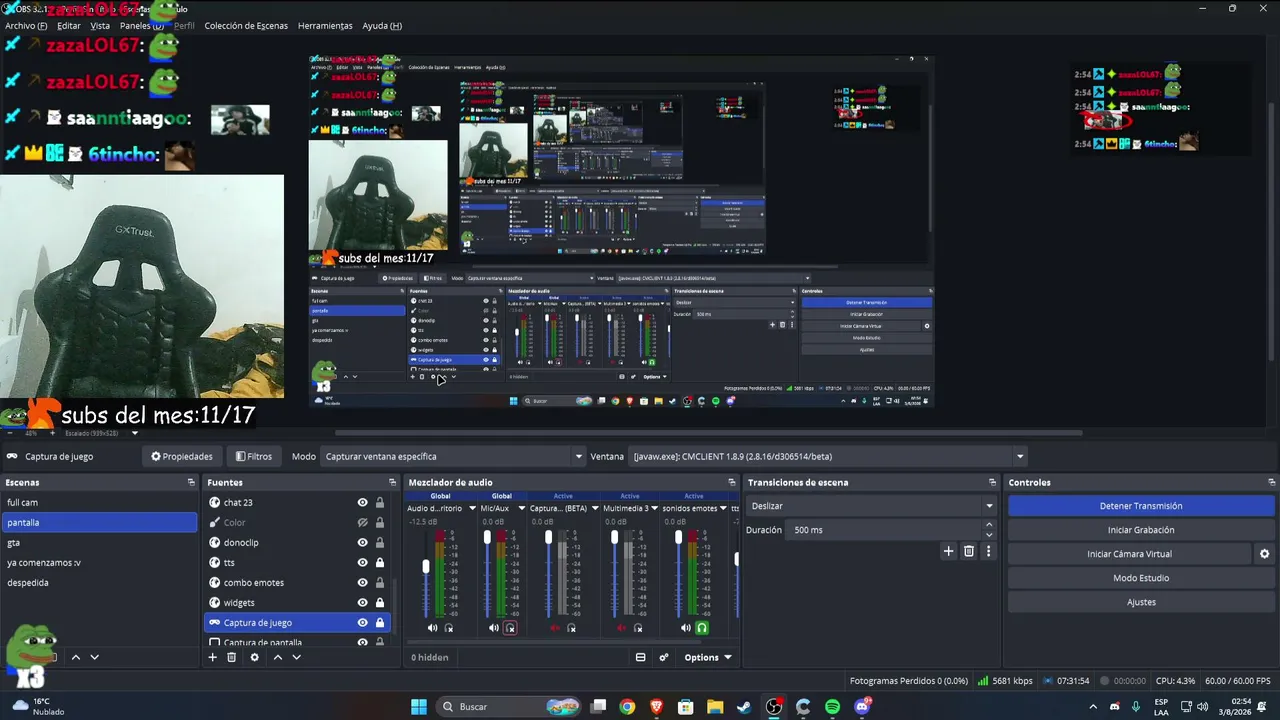
Task: Undock the Fuentes panel
Action: click(391, 482)
